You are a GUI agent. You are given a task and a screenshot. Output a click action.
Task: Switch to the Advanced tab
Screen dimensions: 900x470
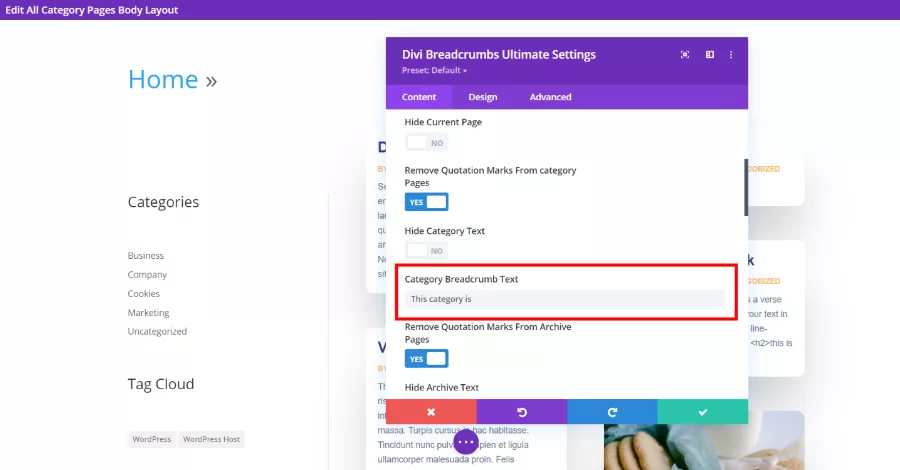click(x=550, y=97)
